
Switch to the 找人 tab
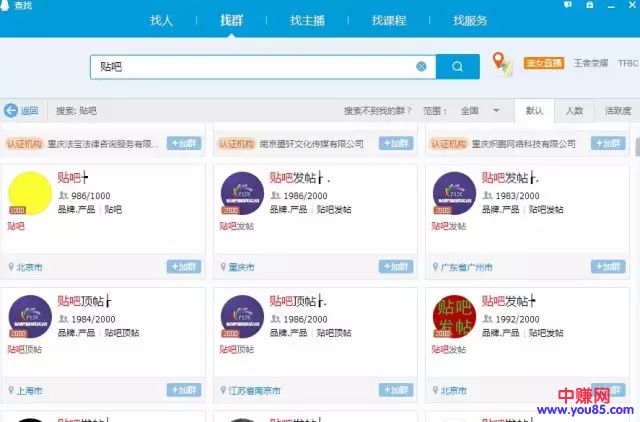coord(161,21)
